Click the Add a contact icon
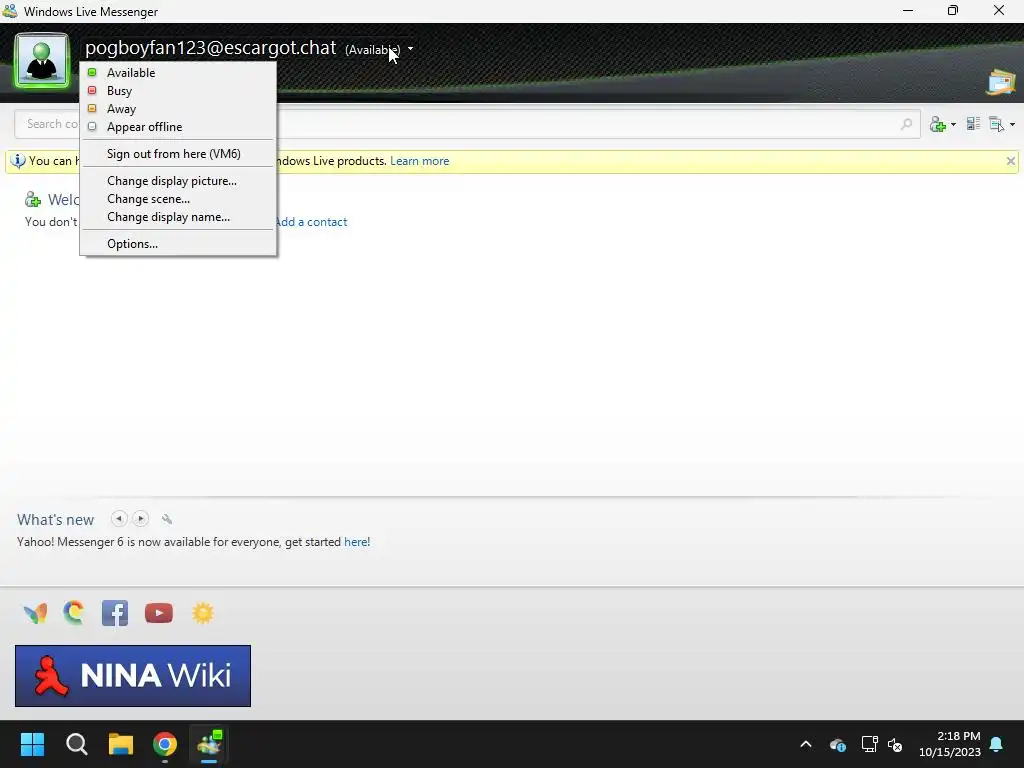Image resolution: width=1024 pixels, height=768 pixels. click(938, 124)
